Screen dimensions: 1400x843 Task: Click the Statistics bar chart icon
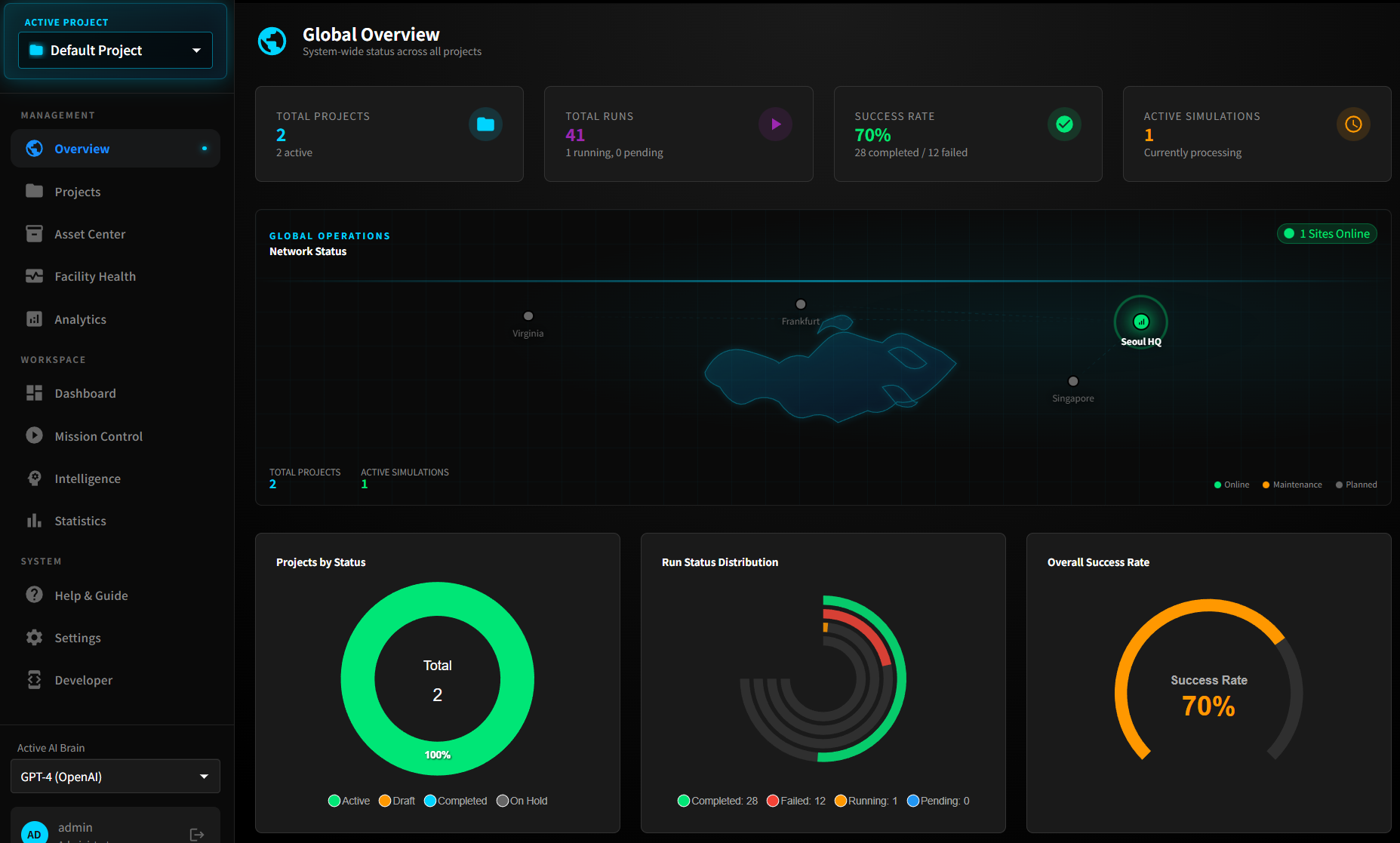(35, 521)
